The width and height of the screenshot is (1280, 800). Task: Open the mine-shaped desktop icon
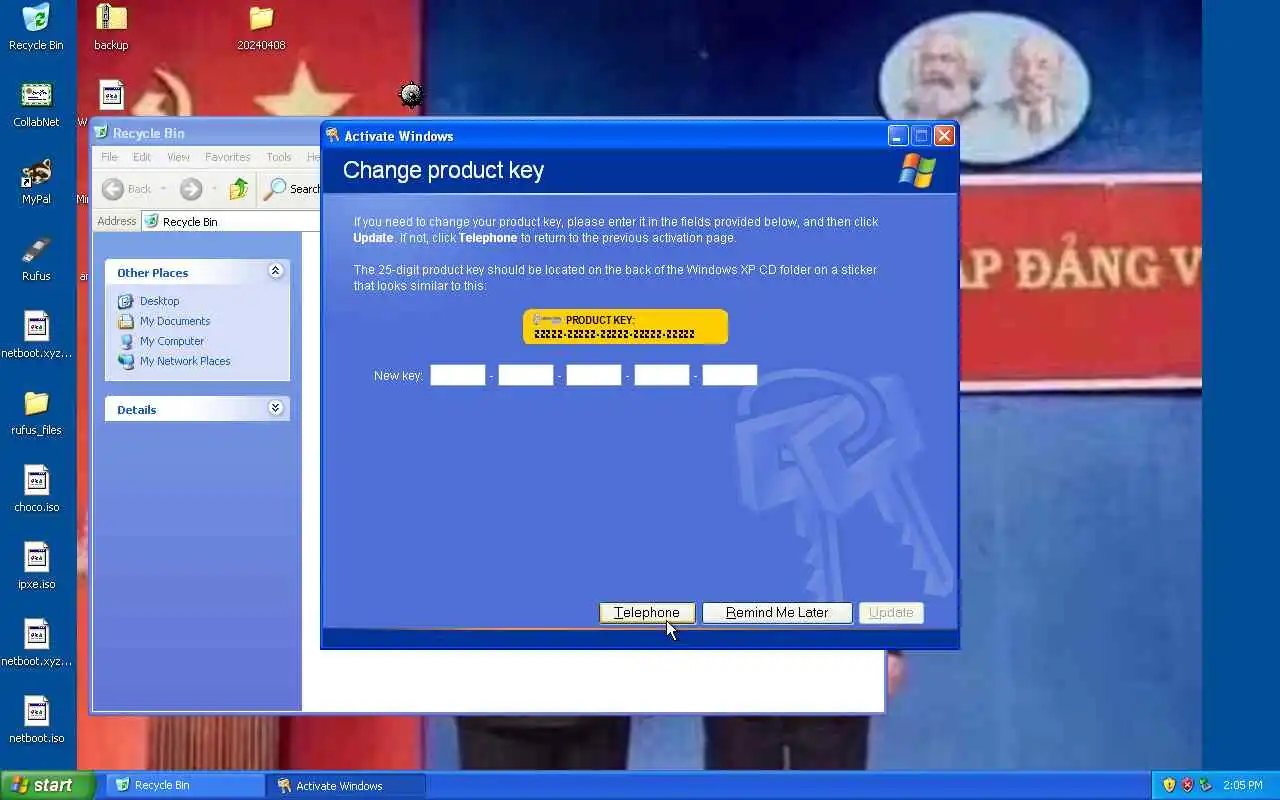[x=411, y=95]
